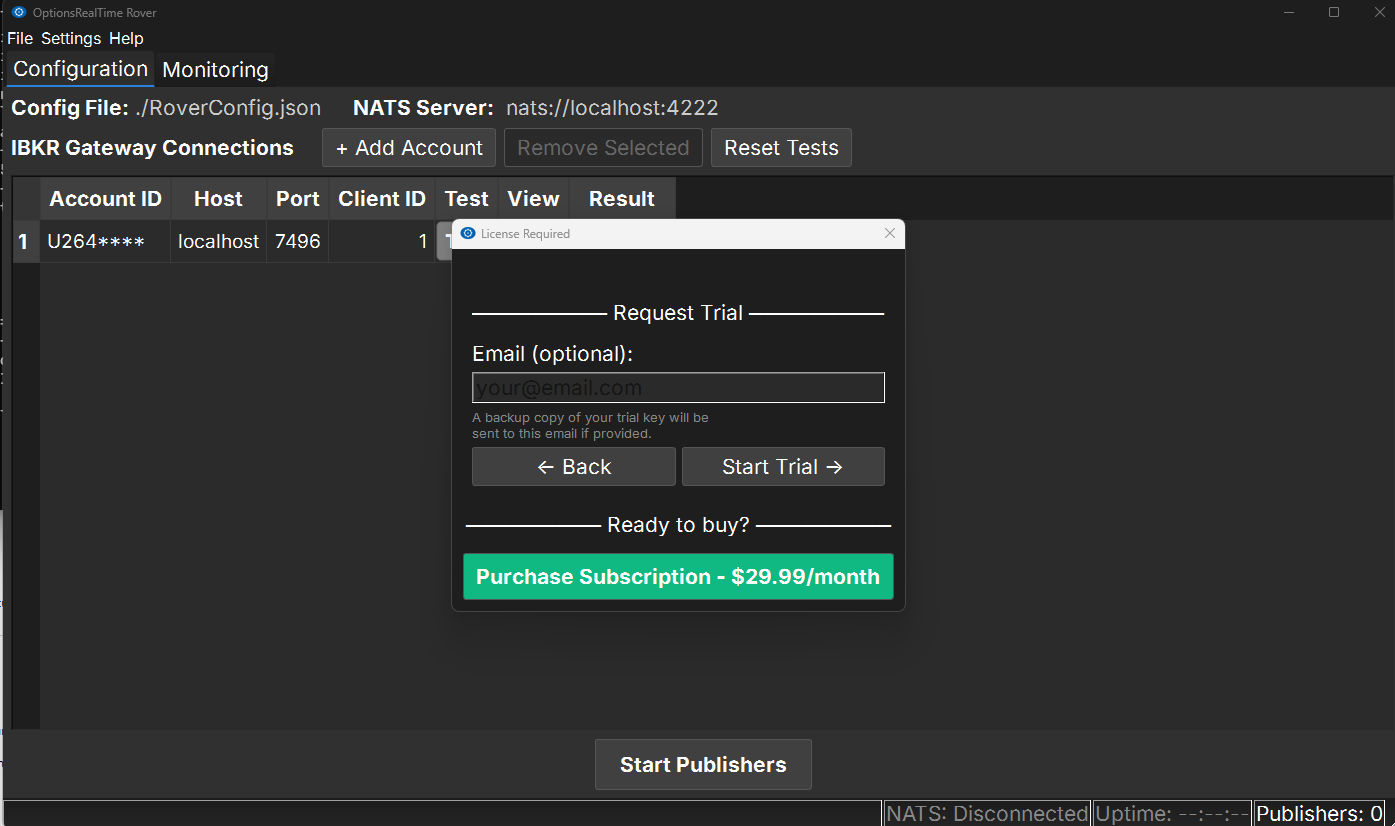Click the Account ID column header
Image resolution: width=1395 pixels, height=826 pixels.
click(105, 199)
